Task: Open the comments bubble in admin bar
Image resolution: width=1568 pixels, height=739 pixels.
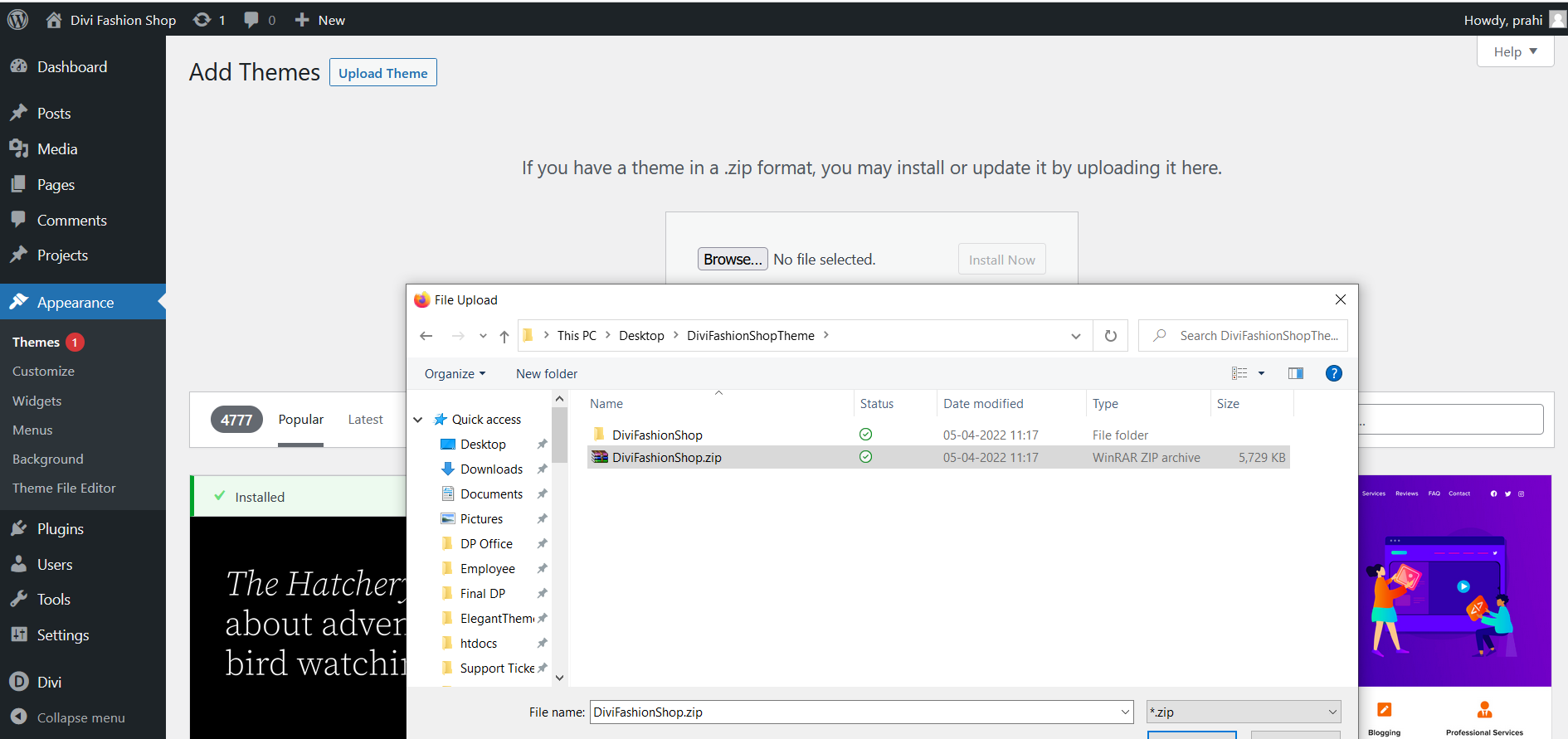Action: coord(260,20)
